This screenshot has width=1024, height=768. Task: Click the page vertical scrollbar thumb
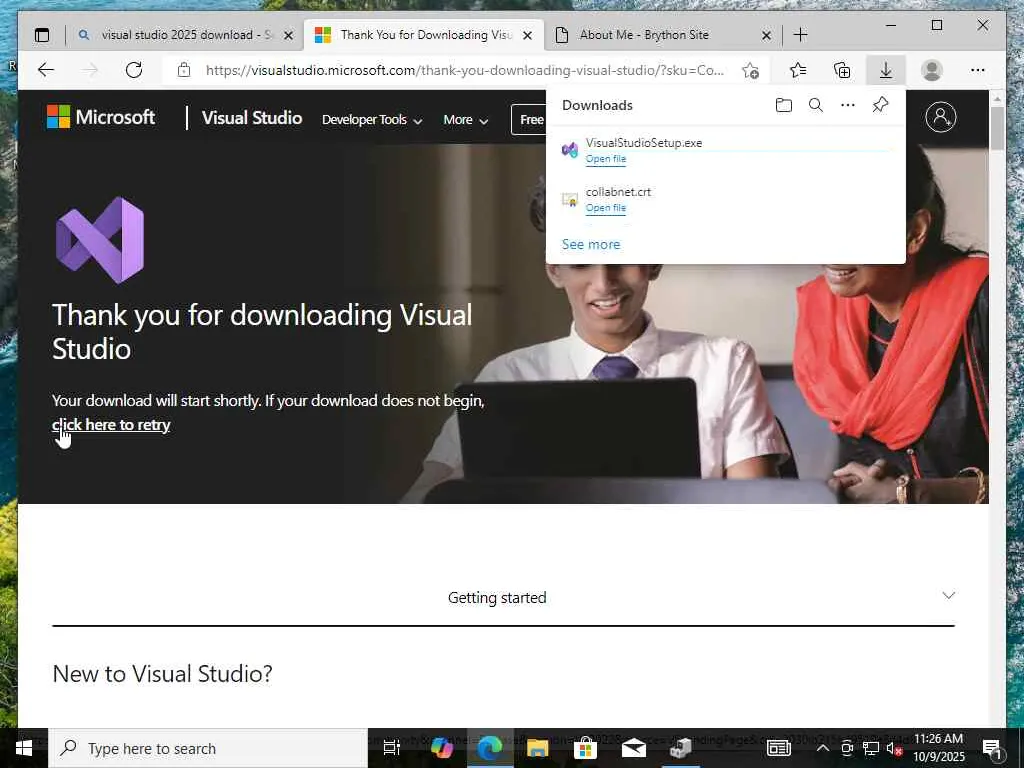click(997, 128)
